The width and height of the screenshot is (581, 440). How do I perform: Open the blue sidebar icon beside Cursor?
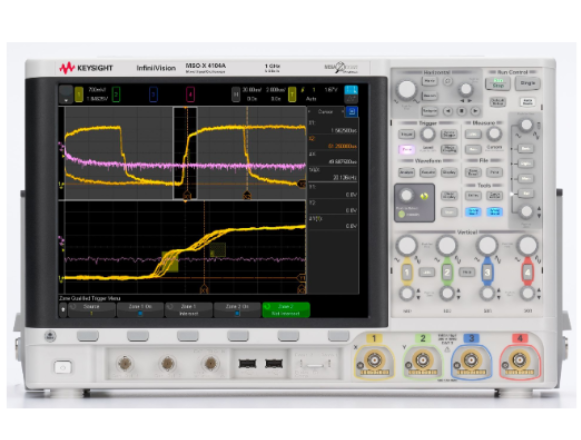coord(352,111)
